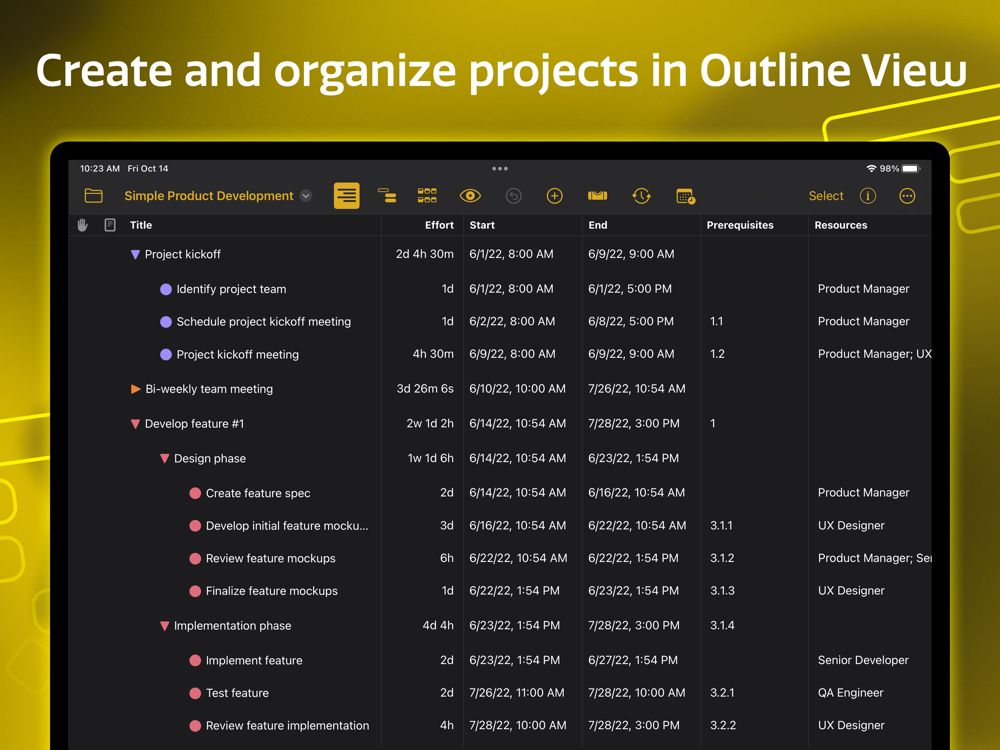Tap the Resources column header
The image size is (1000, 750).
tap(841, 225)
